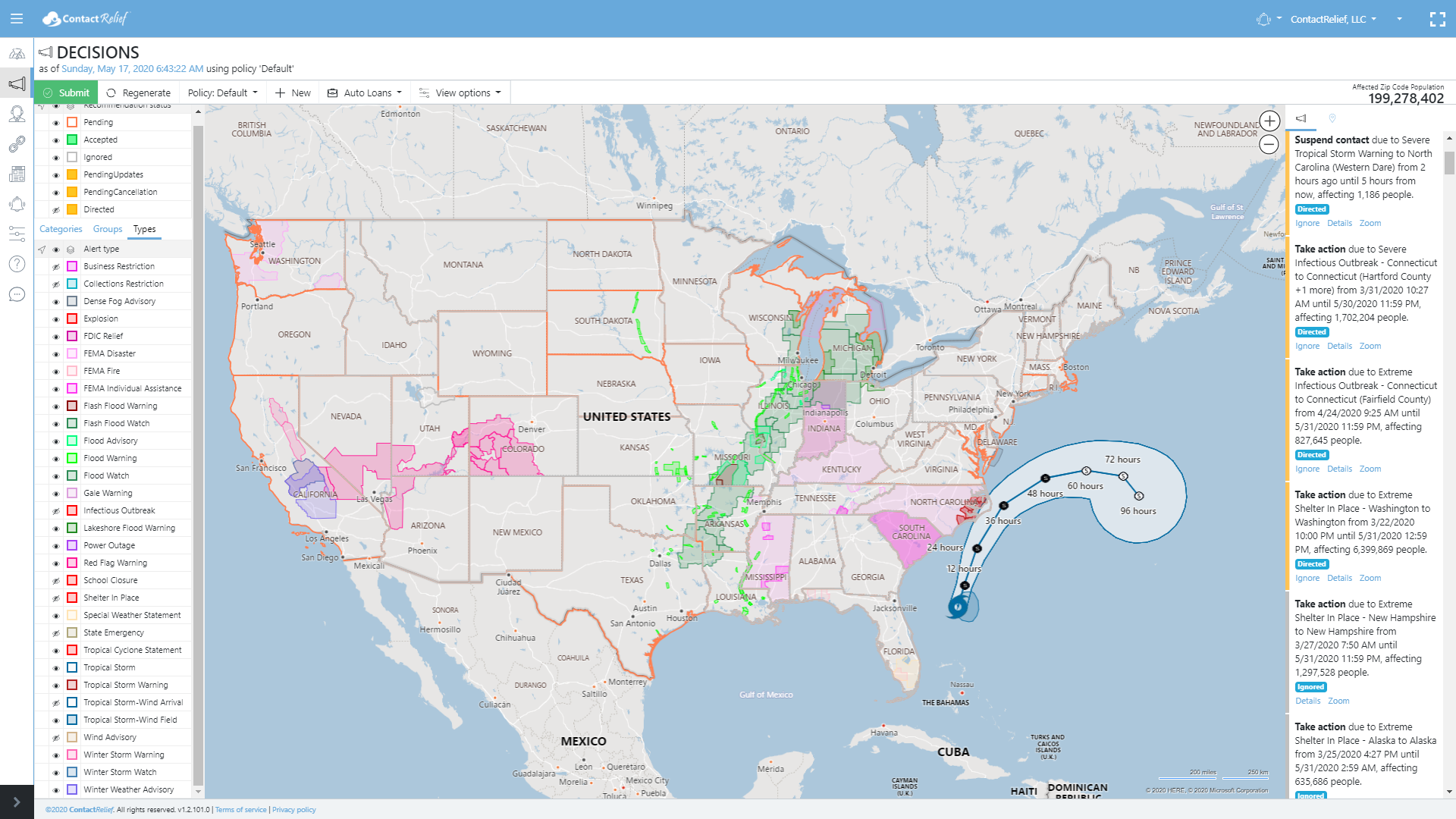Open the help question mark icon
The height and width of the screenshot is (819, 1456).
[17, 264]
